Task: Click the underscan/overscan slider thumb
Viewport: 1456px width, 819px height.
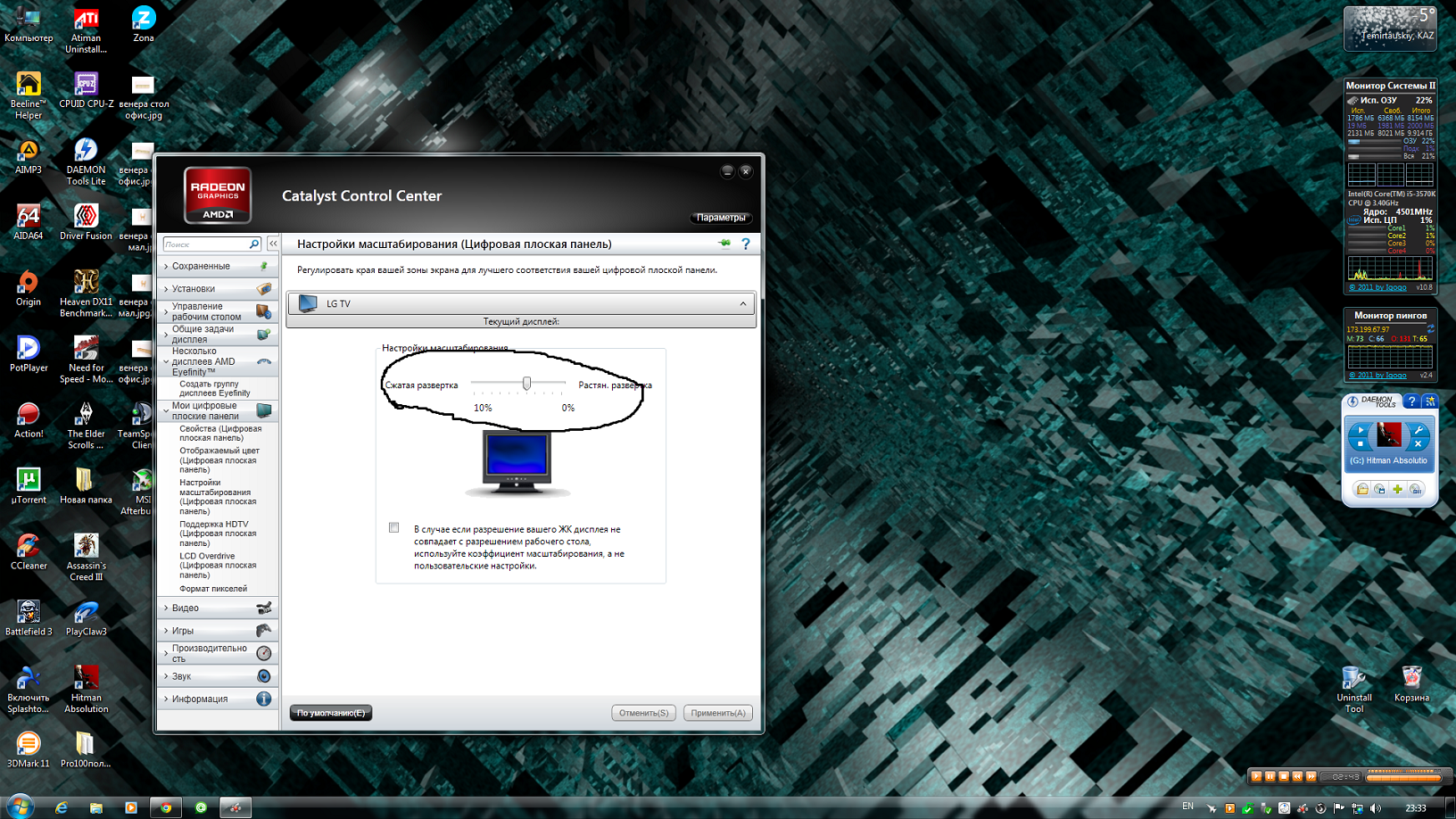Action: (526, 383)
